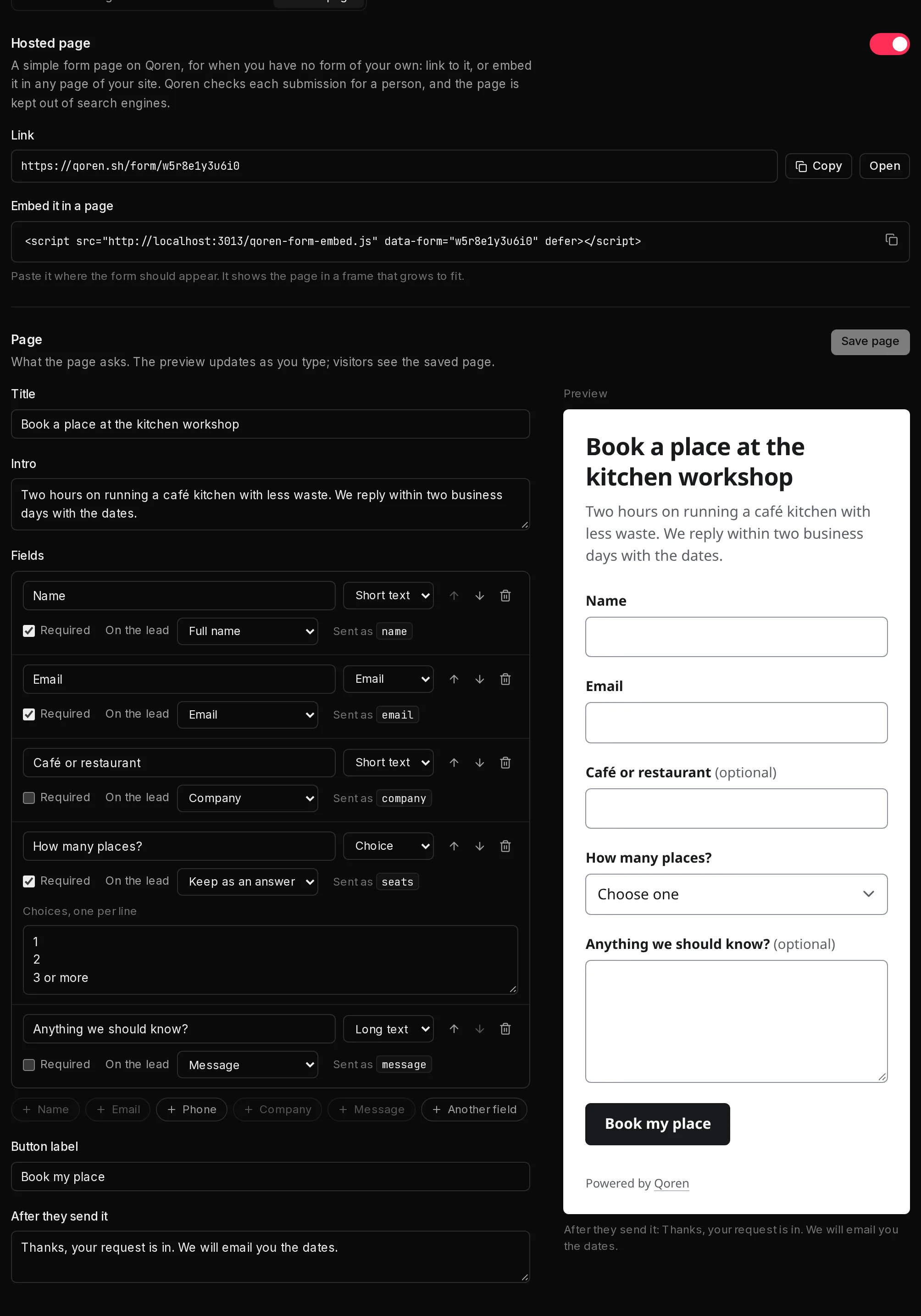The height and width of the screenshot is (1316, 921).
Task: Focus the Intro text area
Action: click(270, 504)
